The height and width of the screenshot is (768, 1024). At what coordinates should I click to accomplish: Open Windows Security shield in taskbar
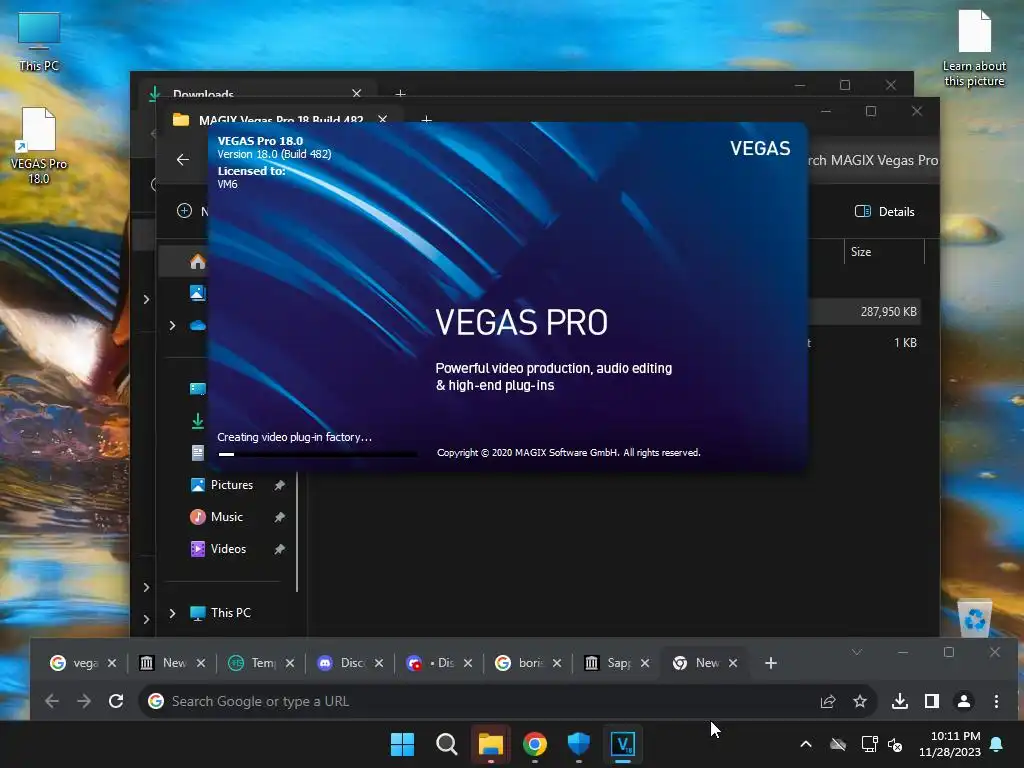pyautogui.click(x=579, y=744)
